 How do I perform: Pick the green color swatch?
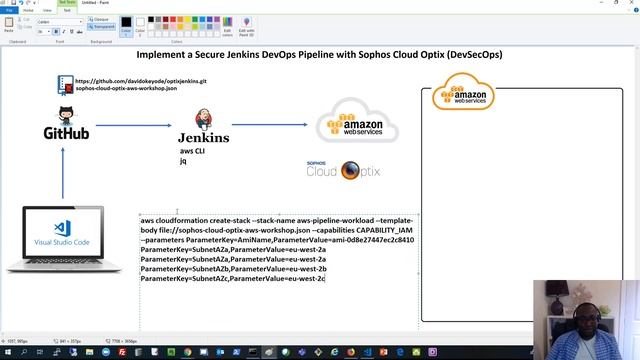pos(195,19)
